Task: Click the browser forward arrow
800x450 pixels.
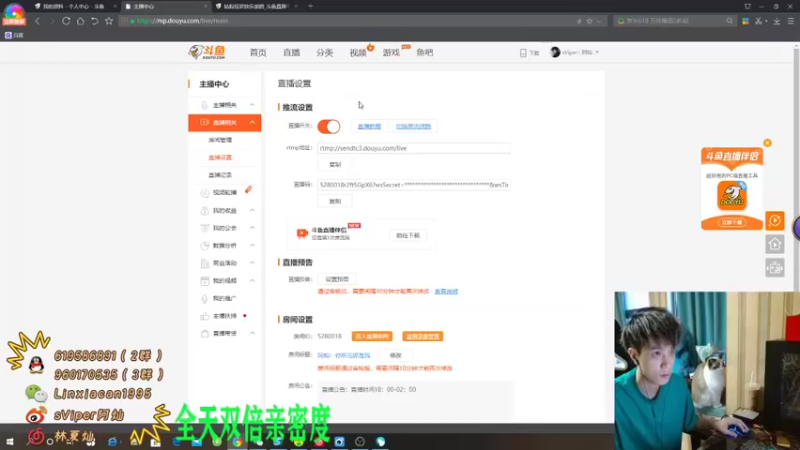Action: [x=52, y=21]
